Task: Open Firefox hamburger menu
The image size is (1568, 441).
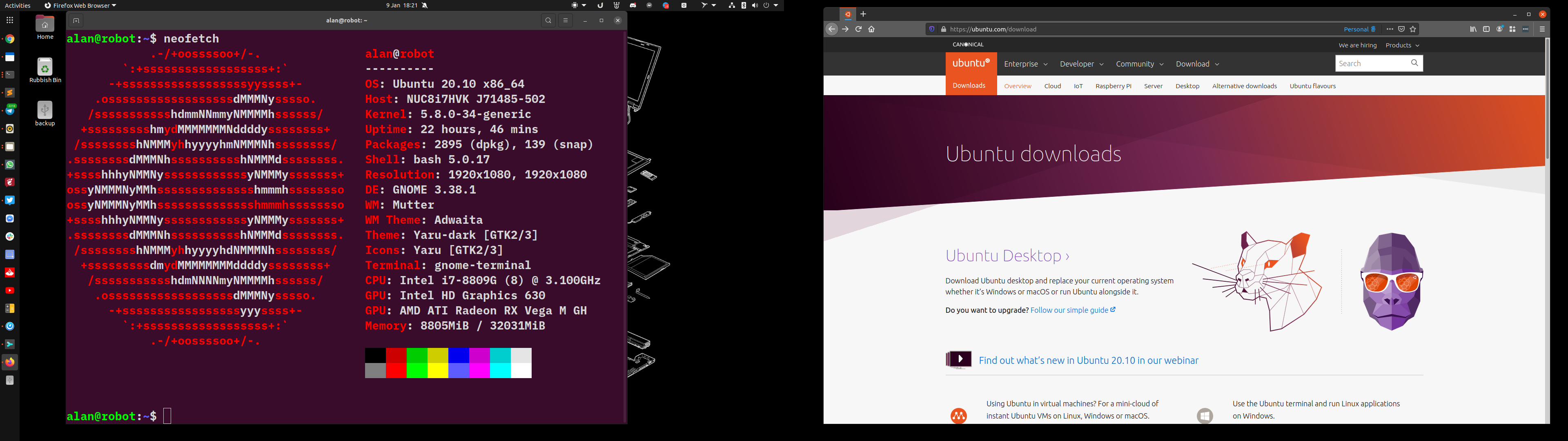Action: tap(1542, 29)
